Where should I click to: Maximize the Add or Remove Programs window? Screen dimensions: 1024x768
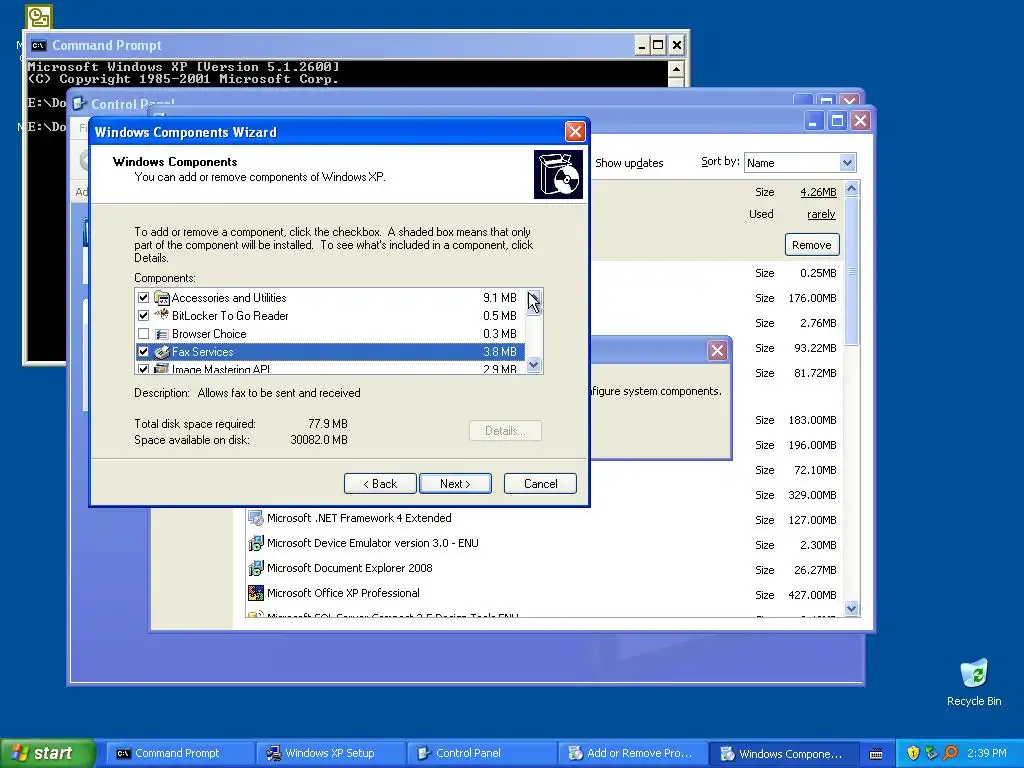click(837, 121)
